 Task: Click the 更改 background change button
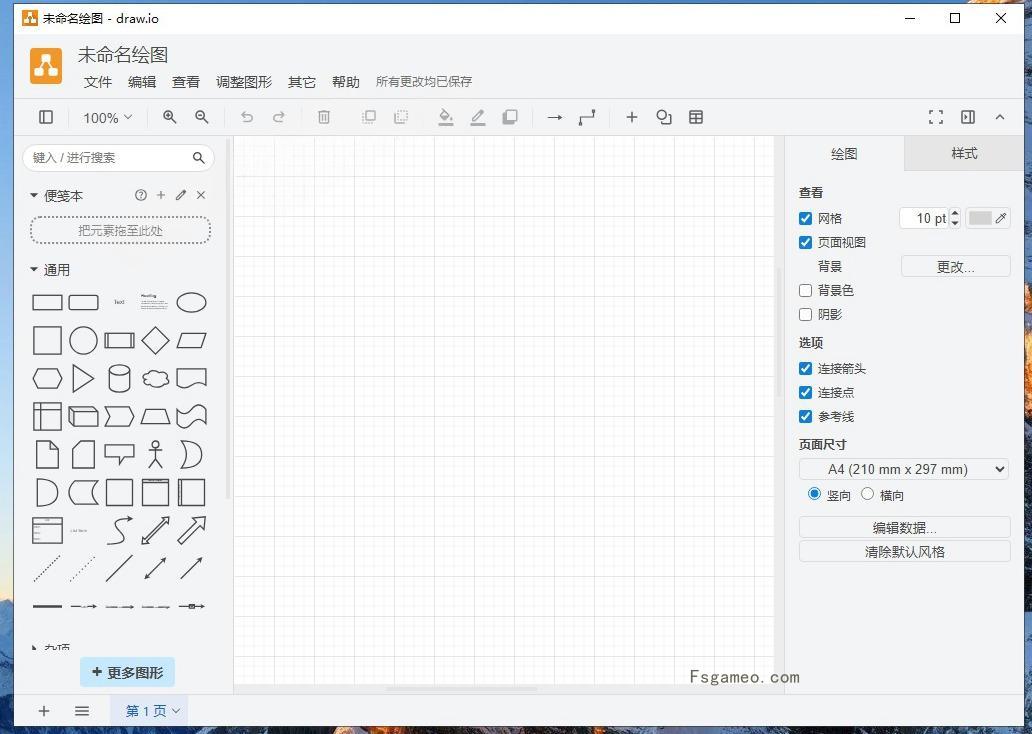pyautogui.click(x=954, y=266)
